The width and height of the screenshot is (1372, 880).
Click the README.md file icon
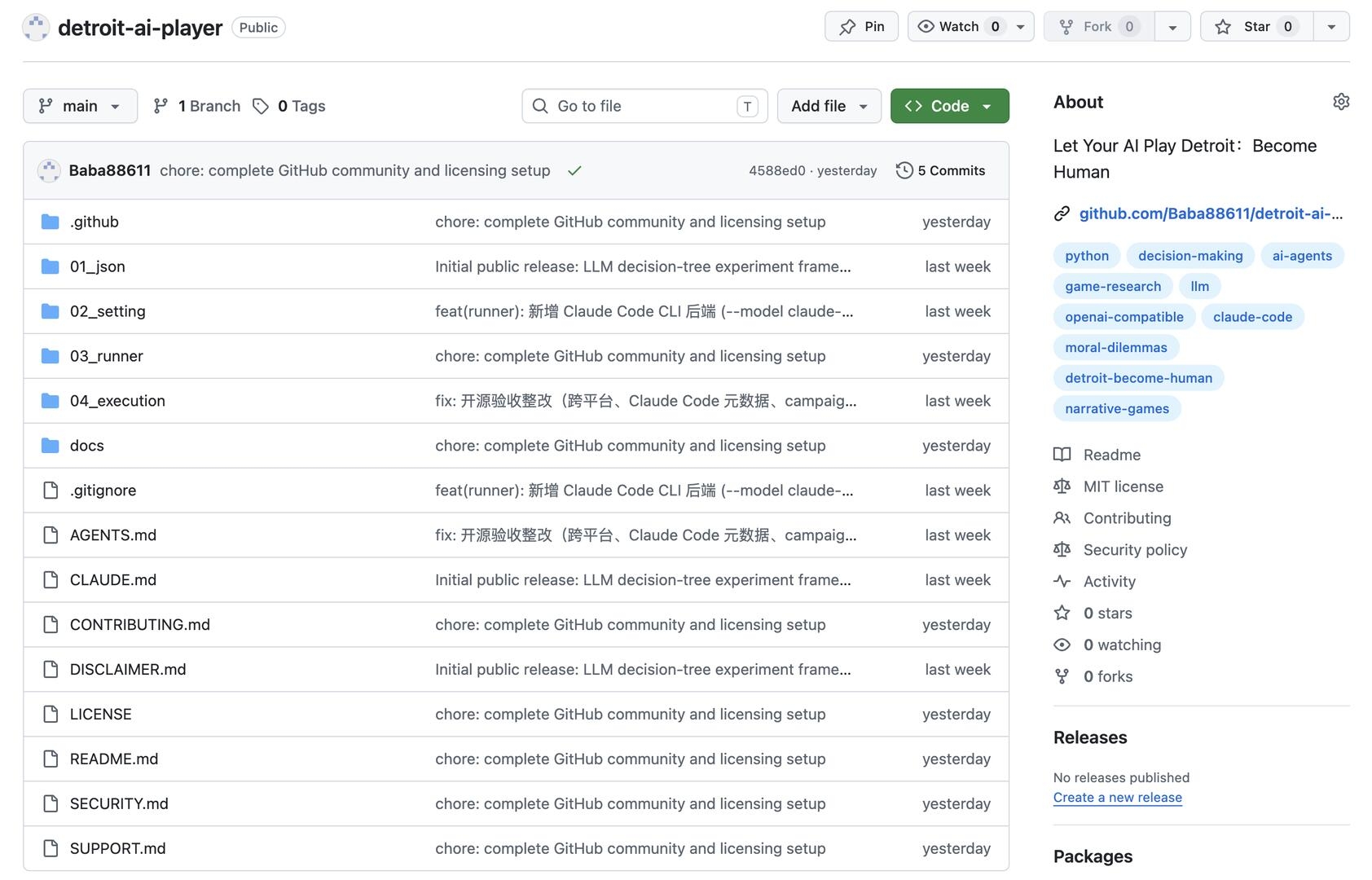coord(51,759)
